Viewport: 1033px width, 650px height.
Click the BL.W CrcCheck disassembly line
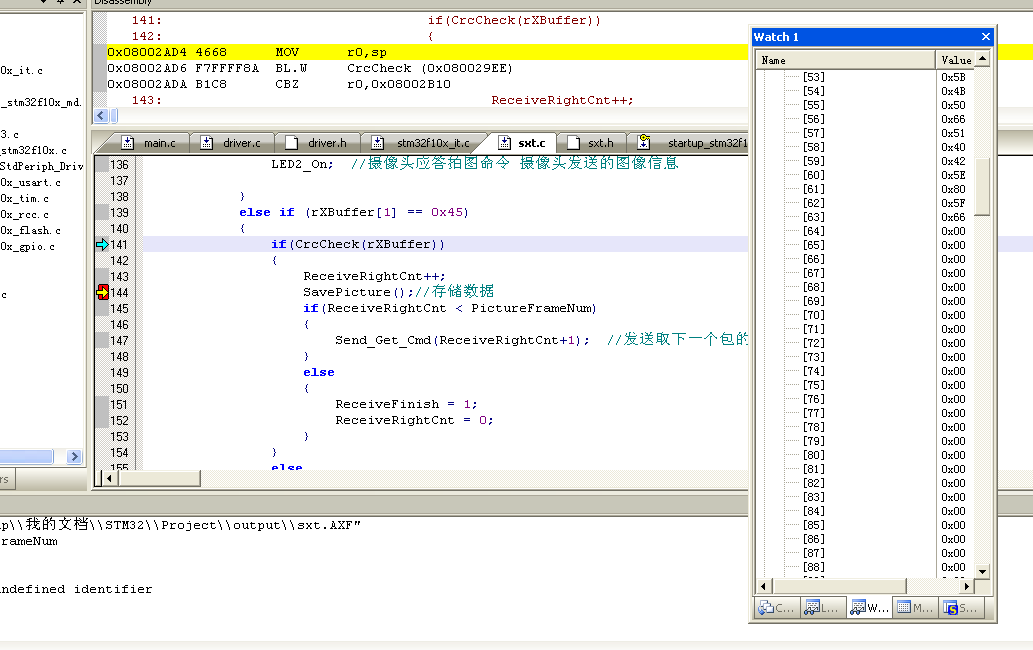point(310,68)
